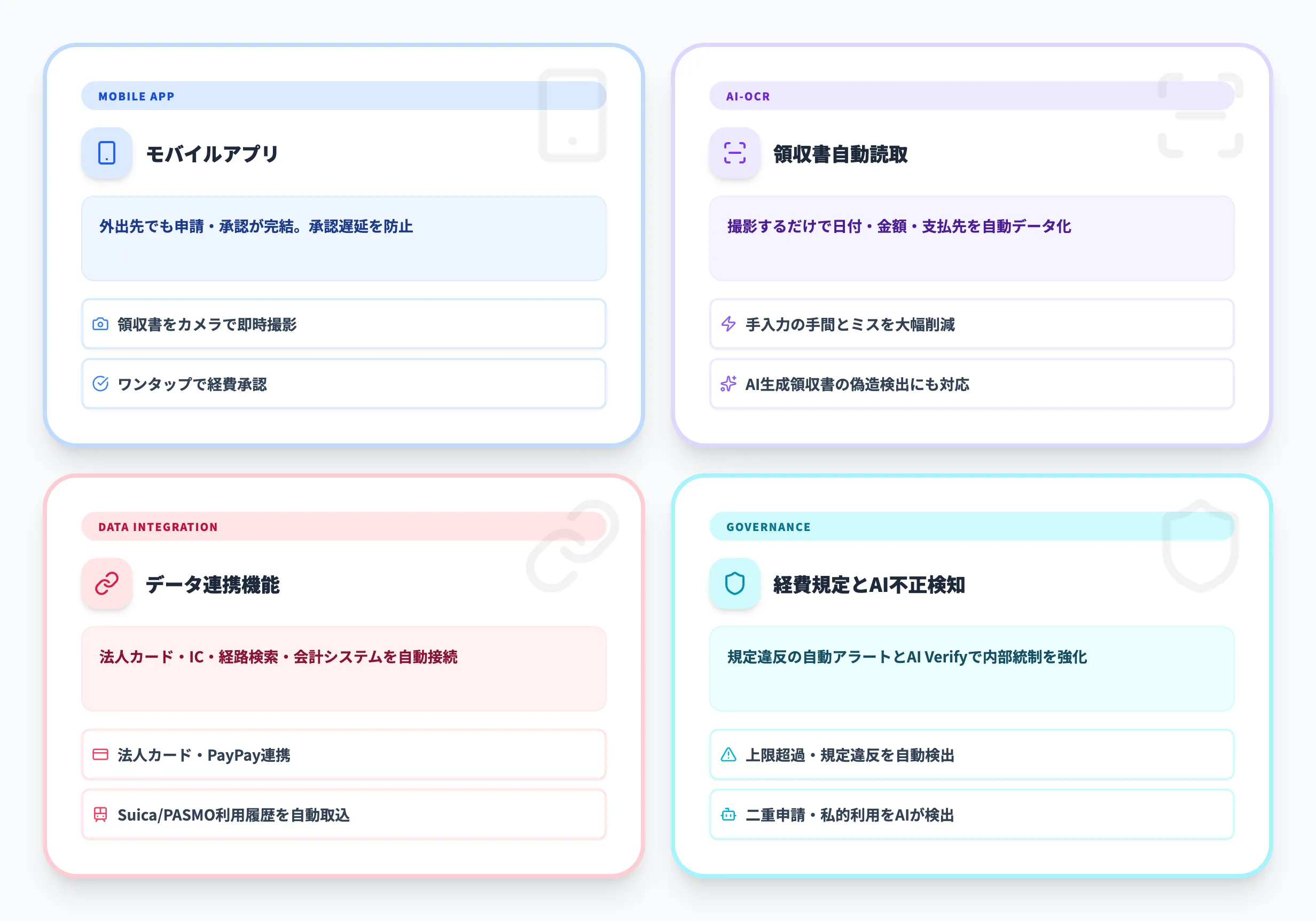Select the mobile phone icon next to モバイルアプリ
Viewport: 1316px width, 921px height.
pos(107,153)
